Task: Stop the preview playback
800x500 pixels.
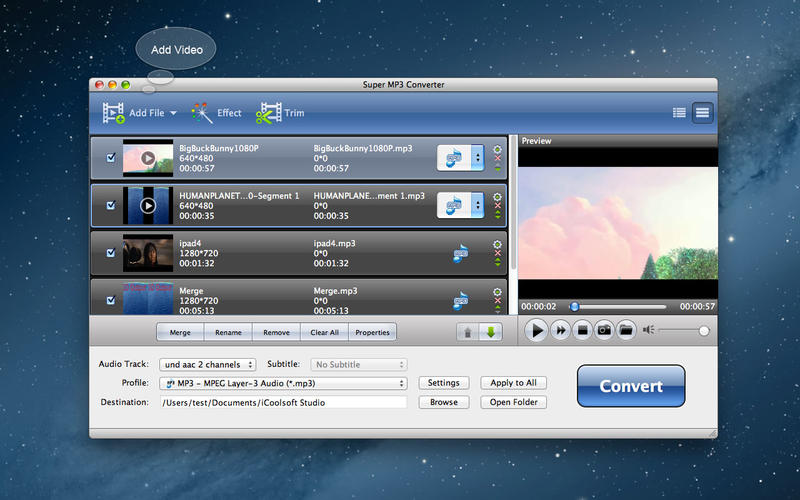Action: pos(582,330)
